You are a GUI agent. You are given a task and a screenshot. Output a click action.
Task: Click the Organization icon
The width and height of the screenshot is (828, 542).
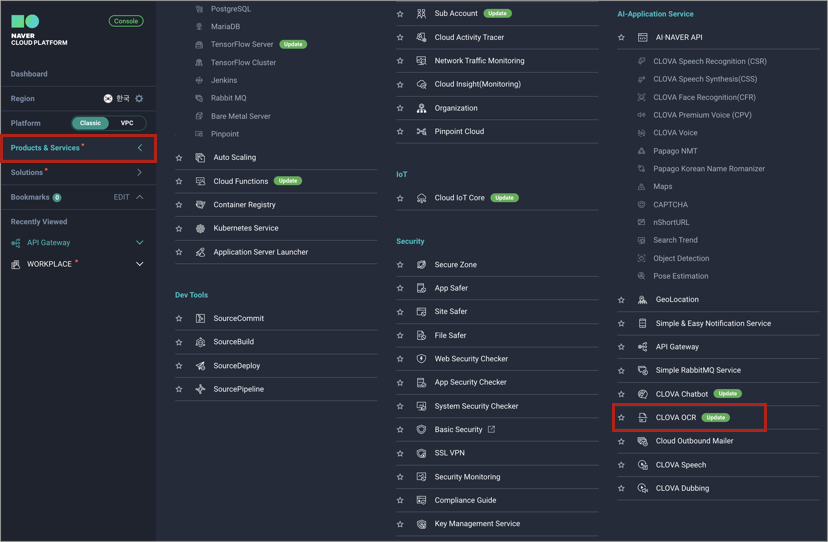click(x=421, y=108)
